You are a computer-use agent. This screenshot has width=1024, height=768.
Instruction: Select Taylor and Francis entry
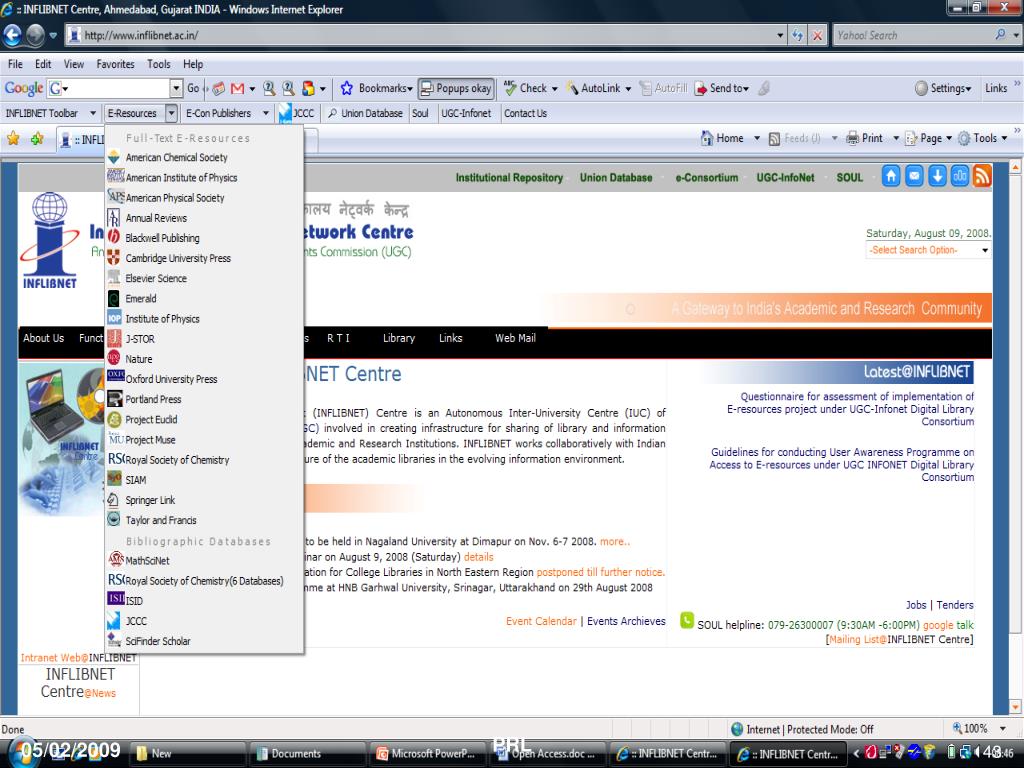pyautogui.click(x=204, y=520)
